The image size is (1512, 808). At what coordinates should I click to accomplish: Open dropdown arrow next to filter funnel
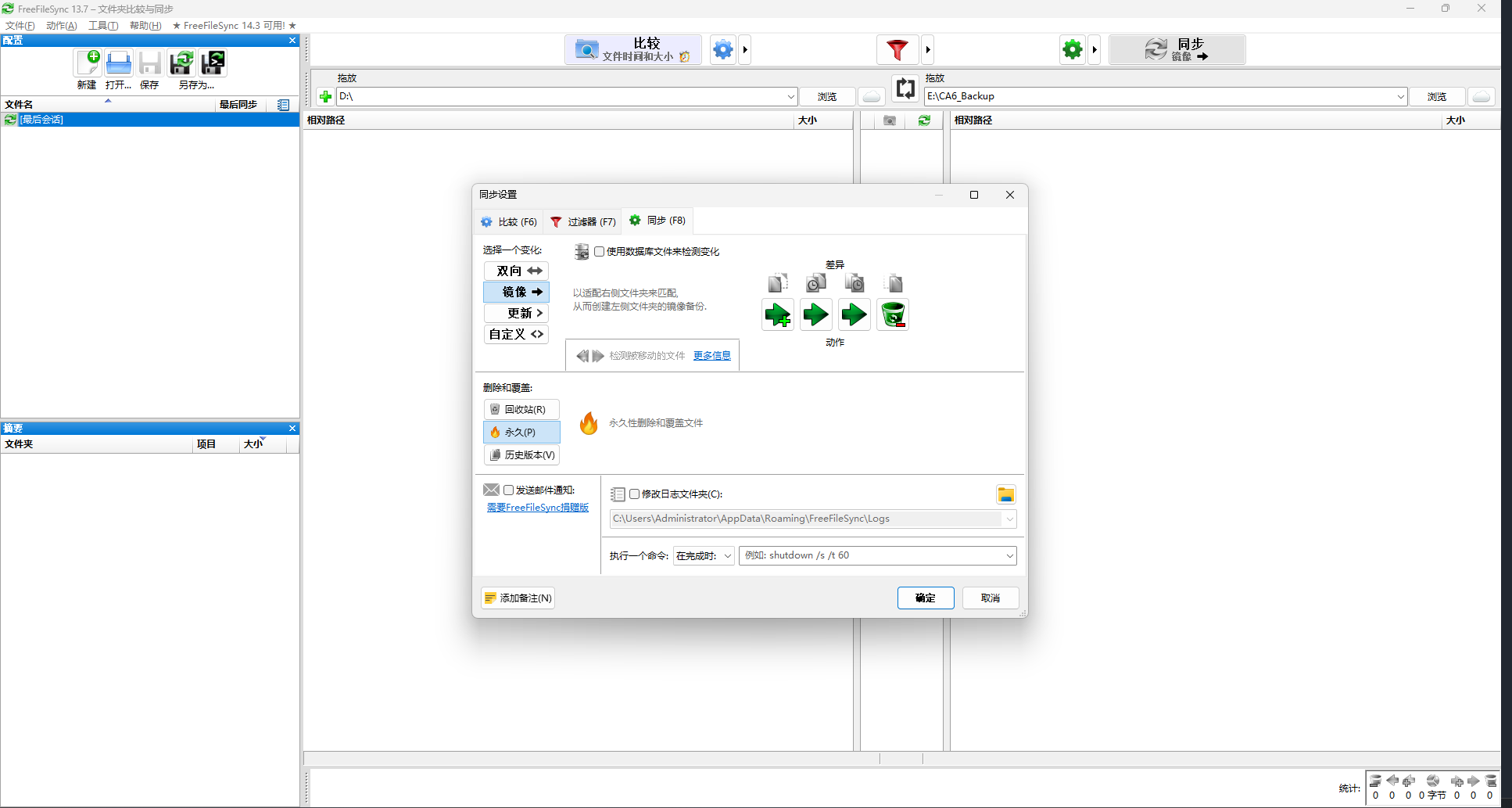coord(928,50)
